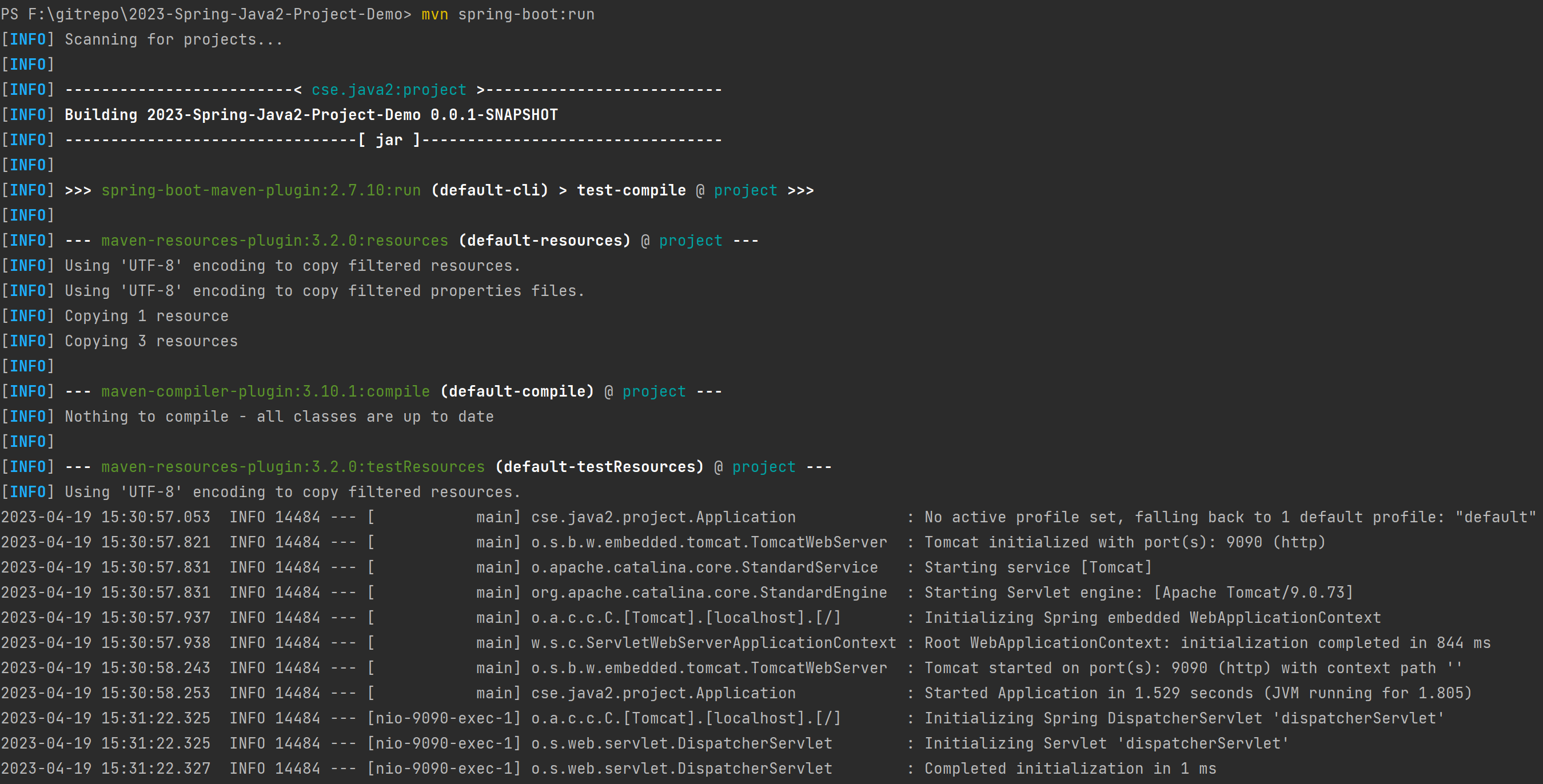Click the 'Completed initialization in 1 ms' message
1543x784 pixels.
[x=1070, y=769]
